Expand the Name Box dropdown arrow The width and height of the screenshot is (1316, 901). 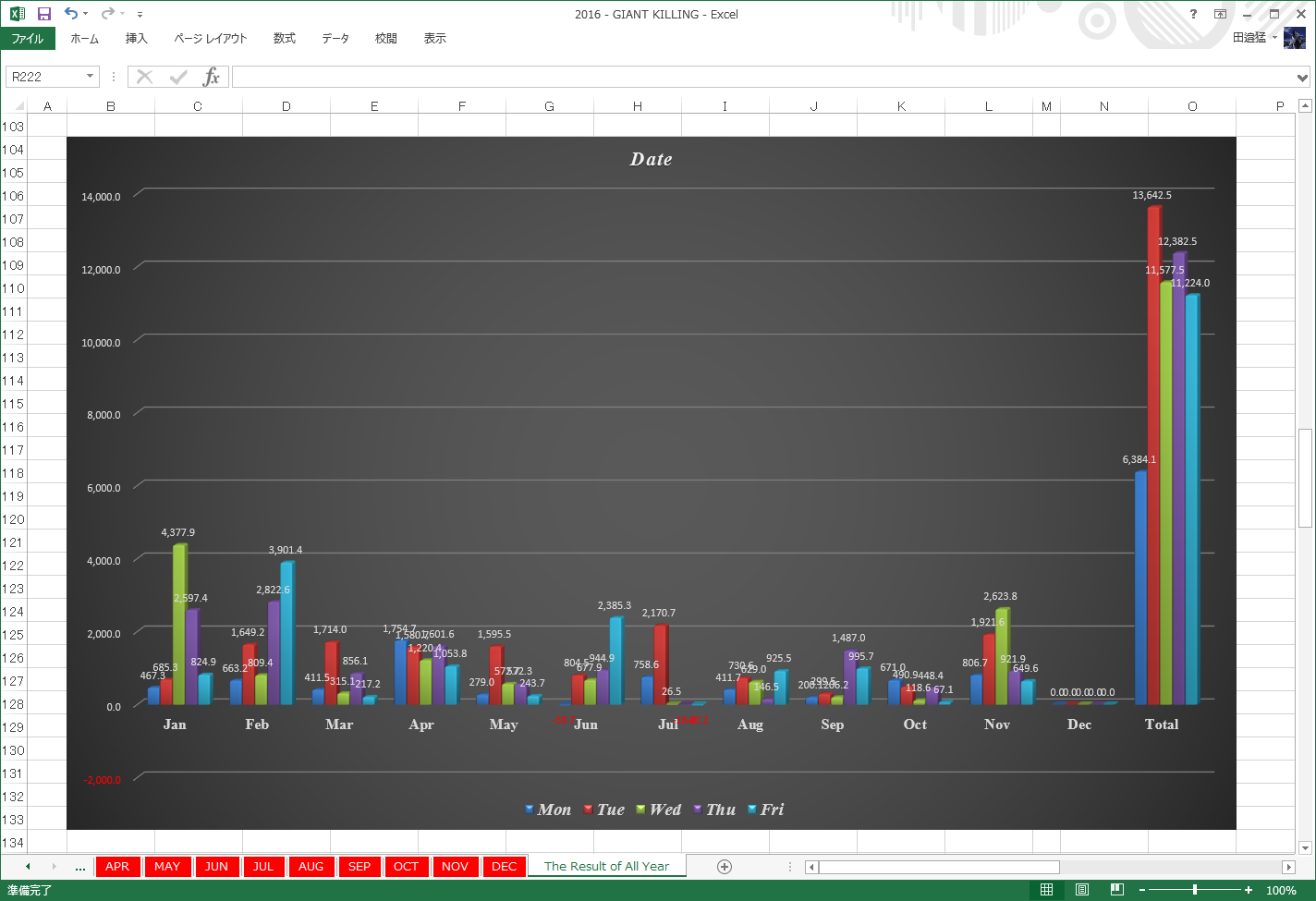pyautogui.click(x=90, y=77)
